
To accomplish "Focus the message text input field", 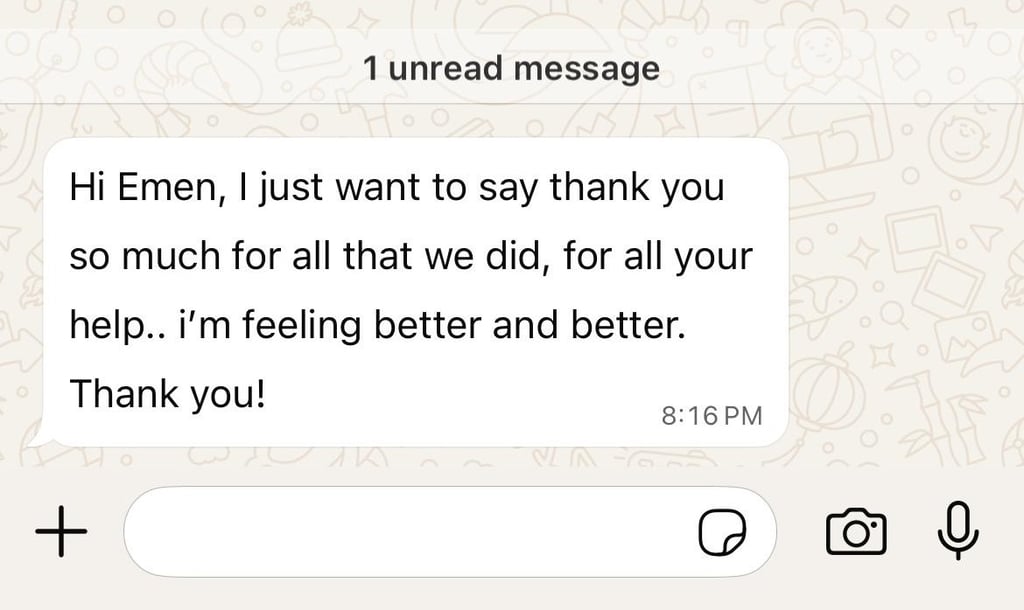I will [x=410, y=532].
